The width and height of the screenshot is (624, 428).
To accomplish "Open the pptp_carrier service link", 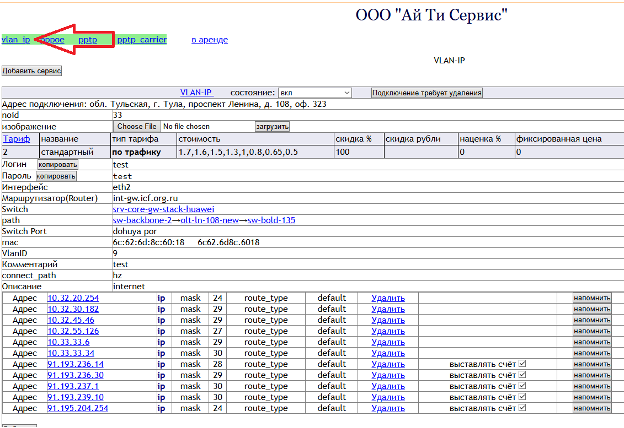I will (142, 40).
